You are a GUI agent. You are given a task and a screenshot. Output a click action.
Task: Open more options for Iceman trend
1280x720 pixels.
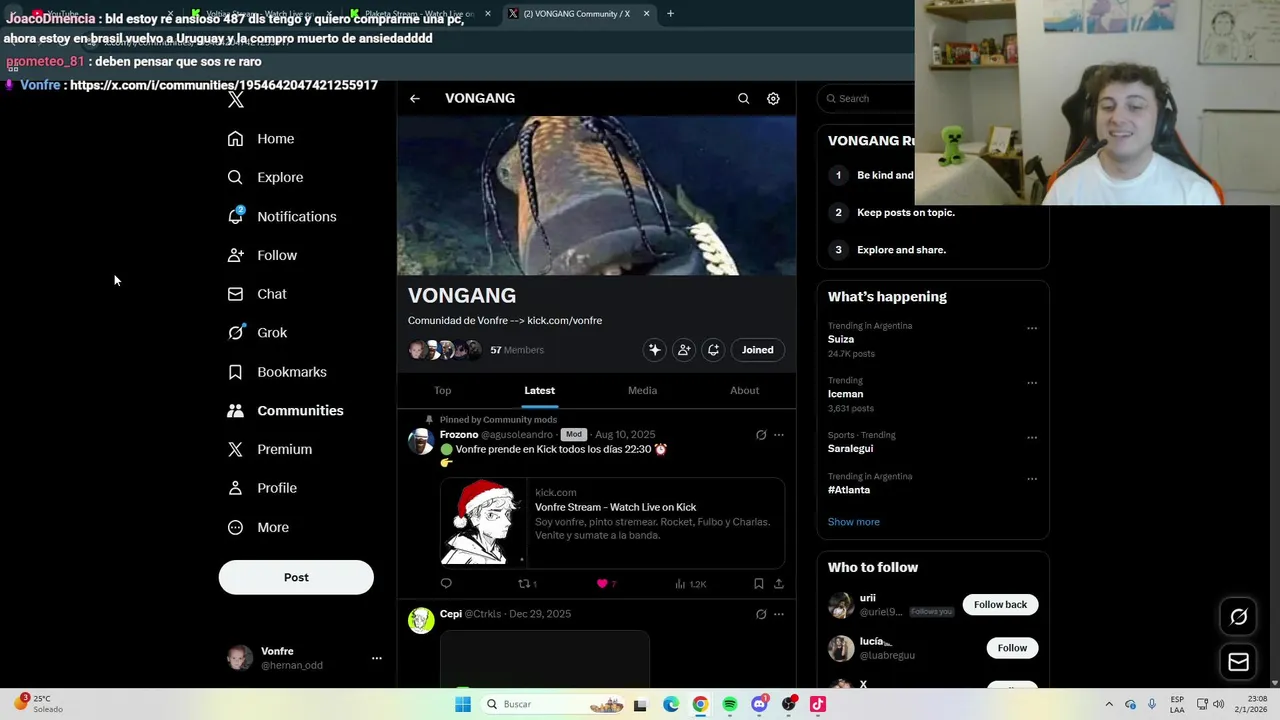[1032, 383]
